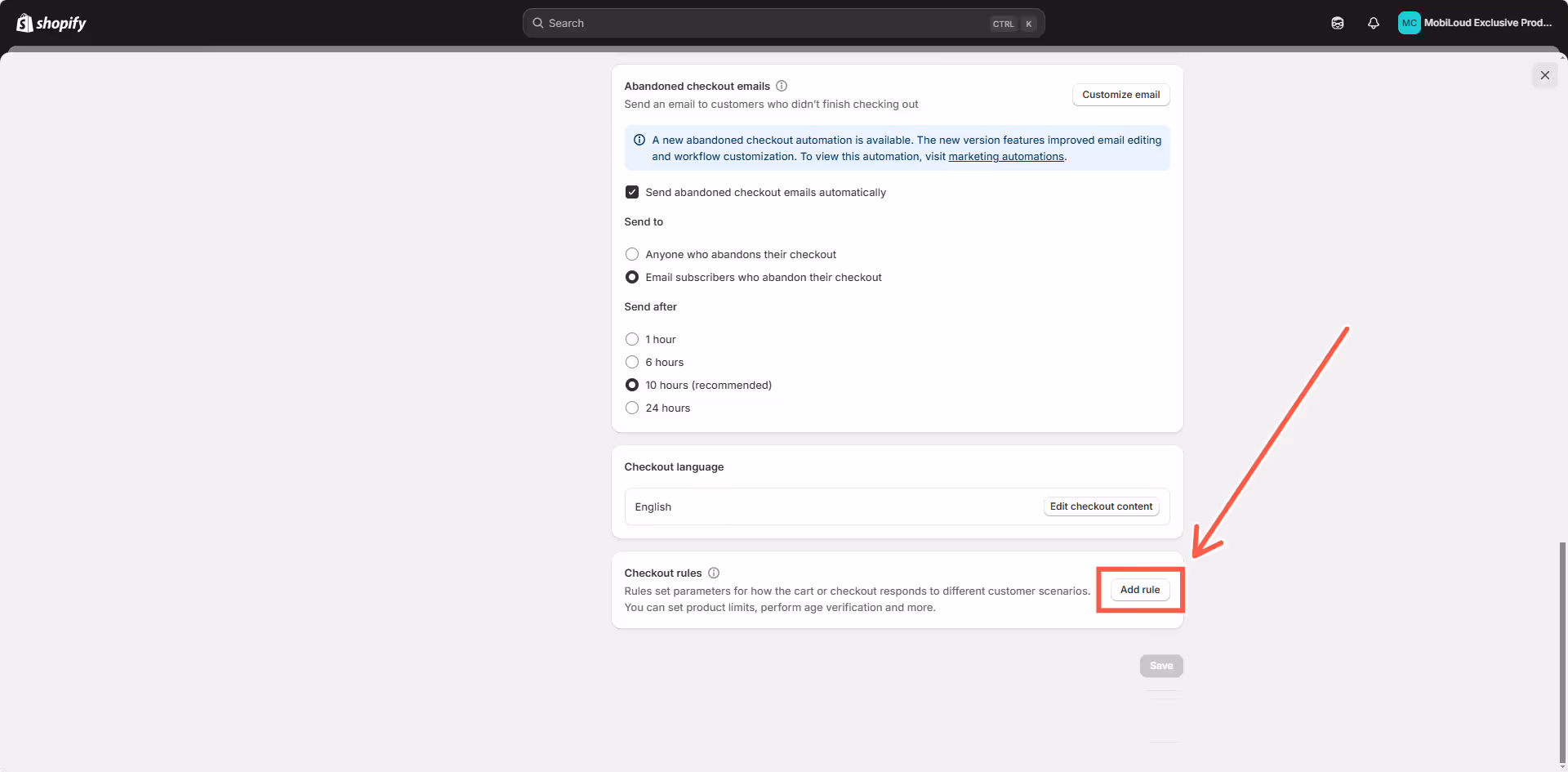Select Email subscribers who abandon their checkout
The image size is (1568, 772).
pos(632,277)
